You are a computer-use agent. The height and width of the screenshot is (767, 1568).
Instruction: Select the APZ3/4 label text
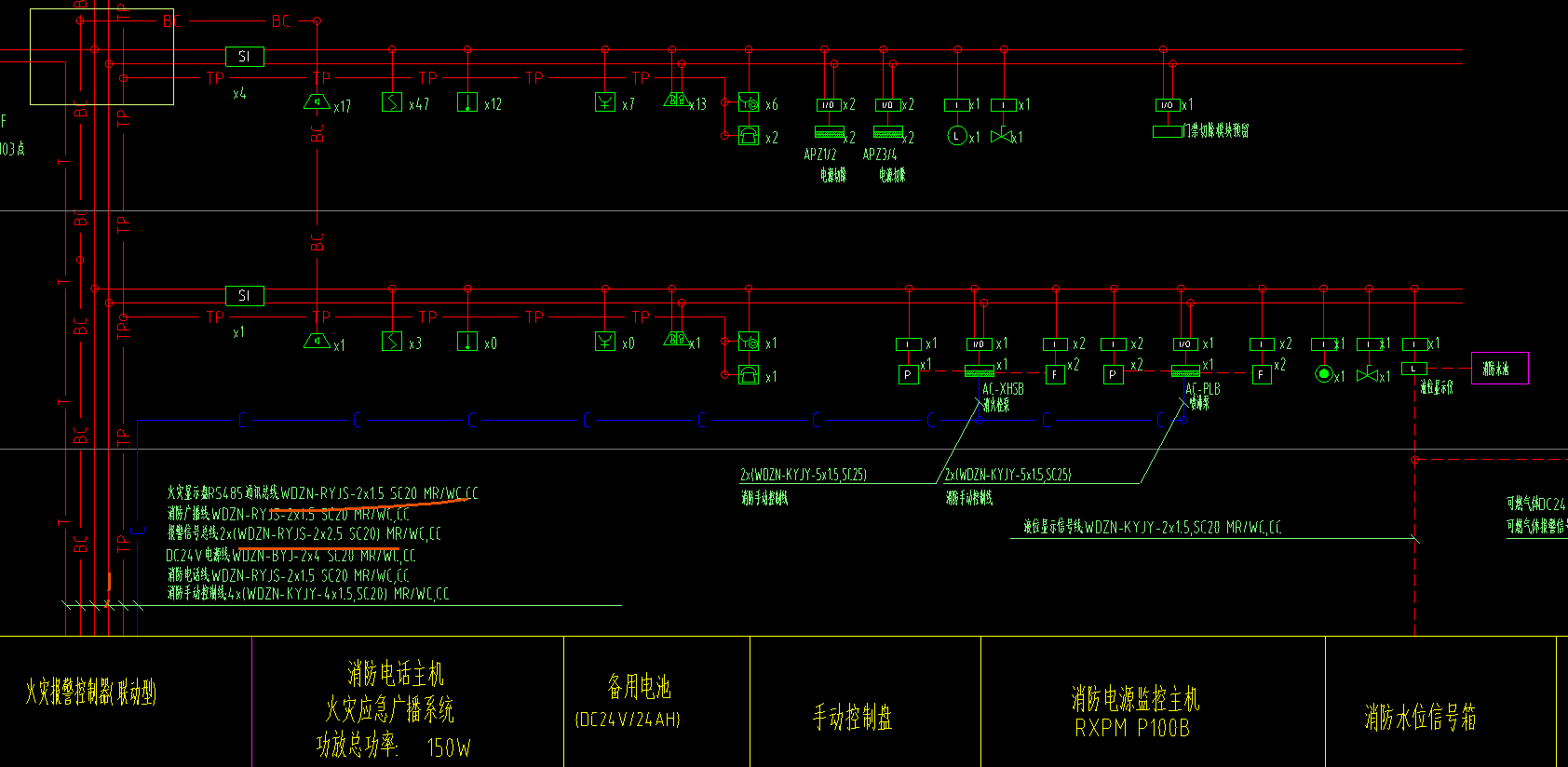click(880, 155)
